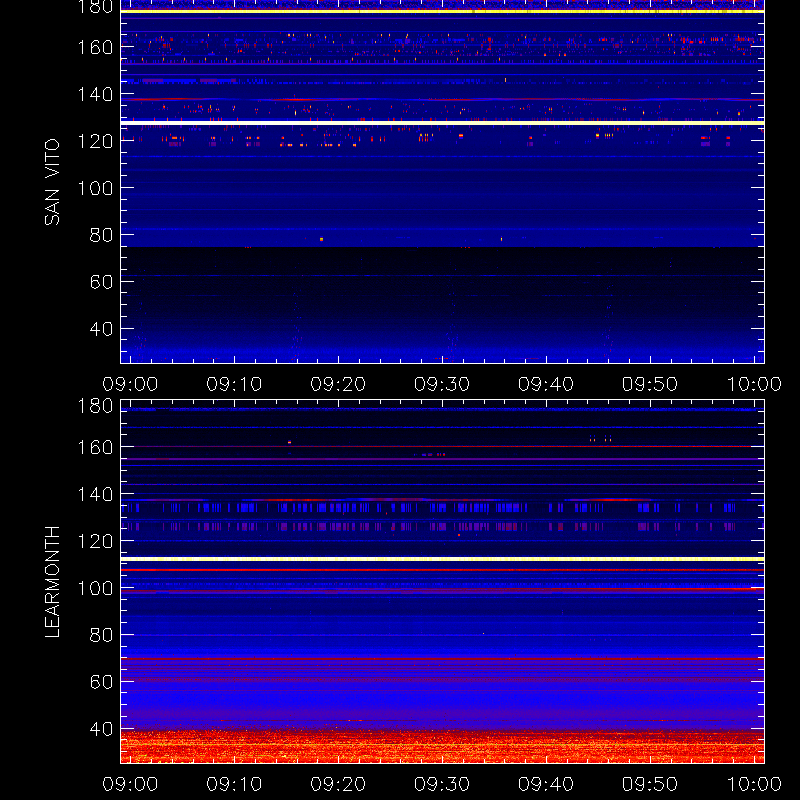Click the 09:10 time label under Learmonth plot

coord(234,784)
